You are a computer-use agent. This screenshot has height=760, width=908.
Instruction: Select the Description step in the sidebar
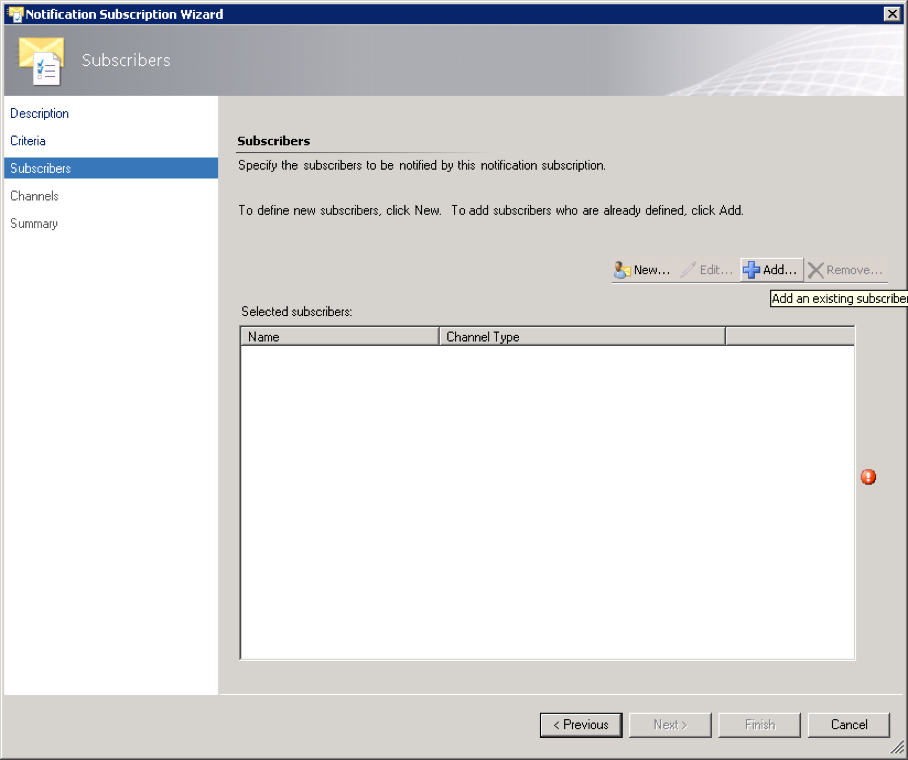[39, 113]
